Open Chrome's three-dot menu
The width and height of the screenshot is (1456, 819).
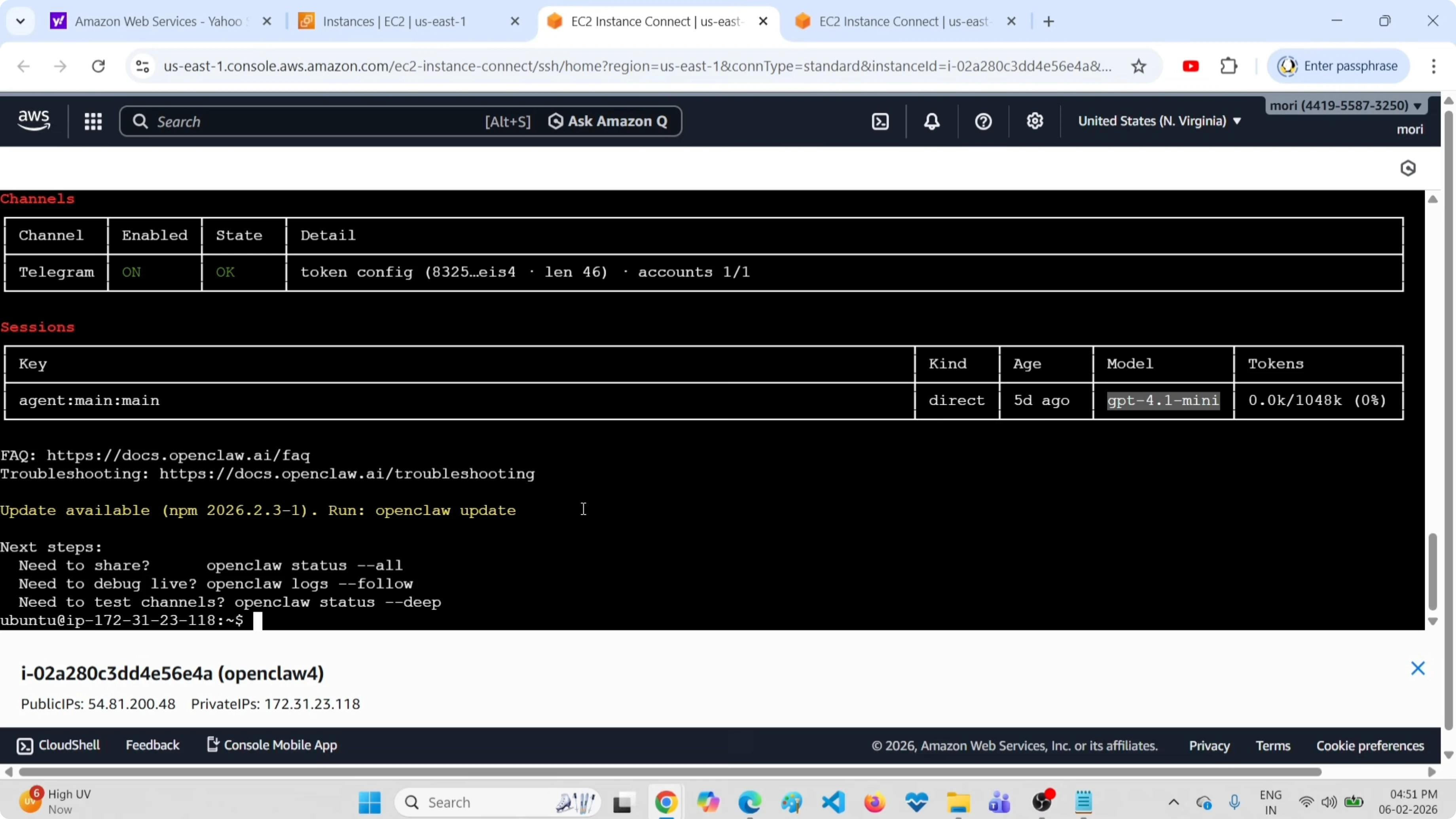click(x=1434, y=66)
